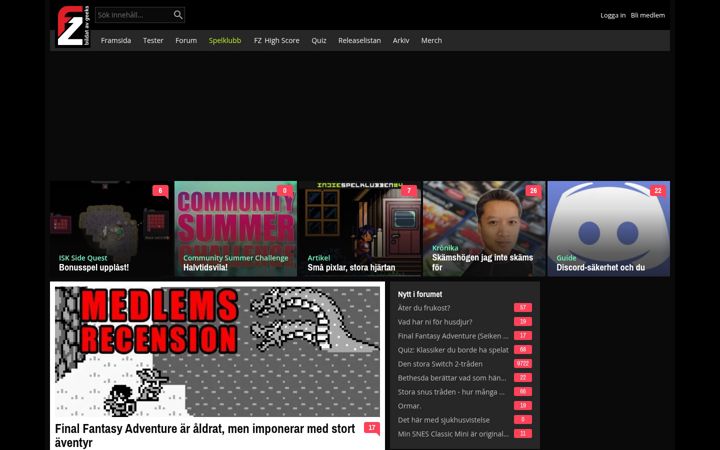The width and height of the screenshot is (720, 450).
Task: Open thread "Quiz: Klassiker du borde ha spelat"
Action: [x=453, y=350]
